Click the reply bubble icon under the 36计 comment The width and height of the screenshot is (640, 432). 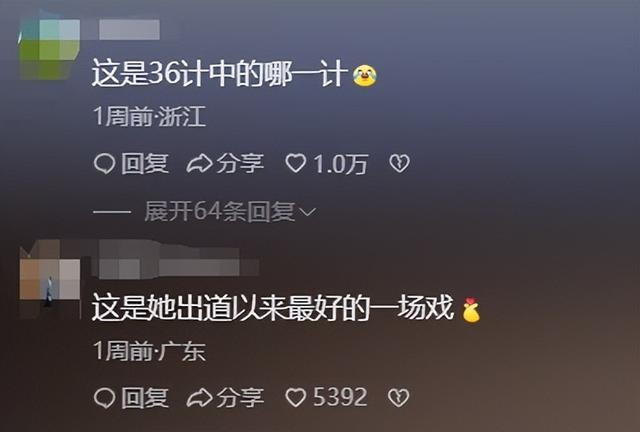click(104, 164)
